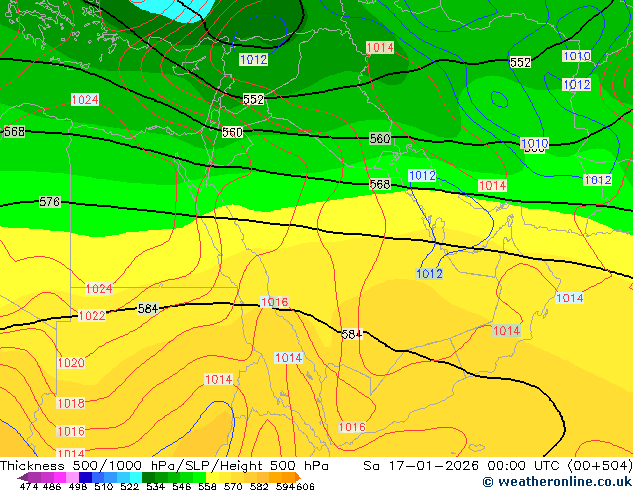
Task: Select legend value 570
Action: (x=233, y=486)
